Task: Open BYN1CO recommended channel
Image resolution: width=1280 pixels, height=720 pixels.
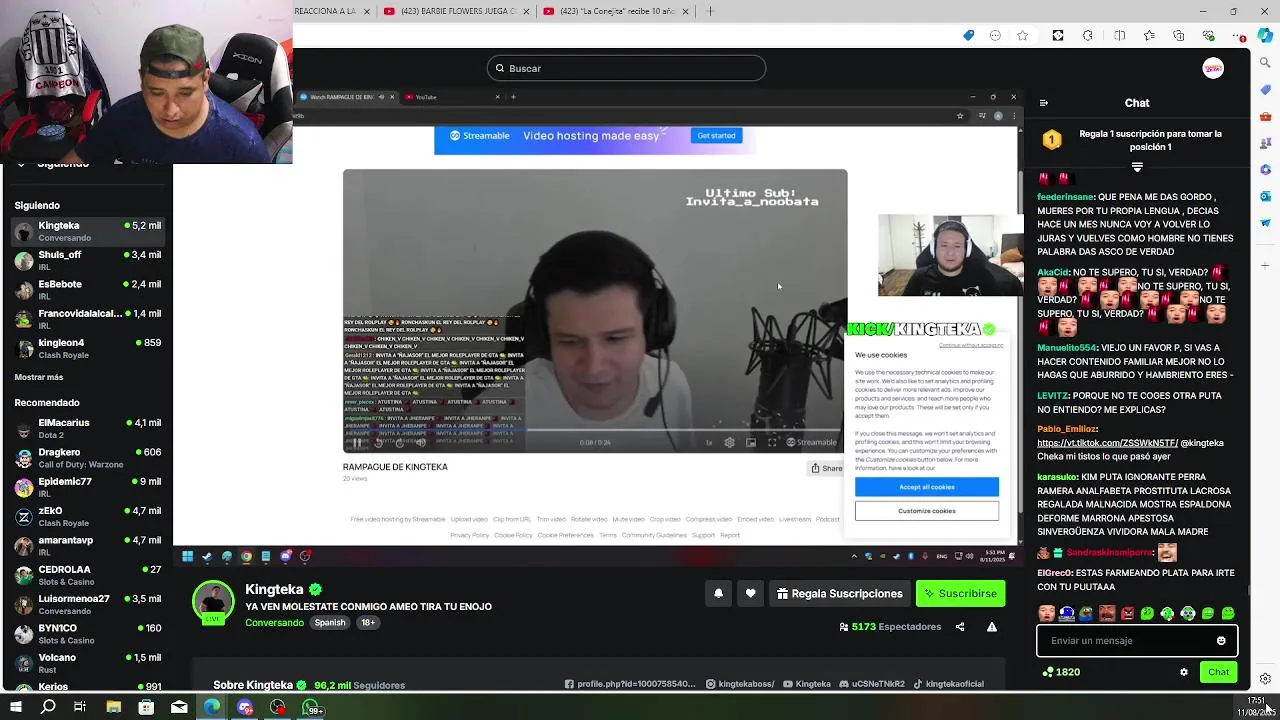Action: (87, 634)
